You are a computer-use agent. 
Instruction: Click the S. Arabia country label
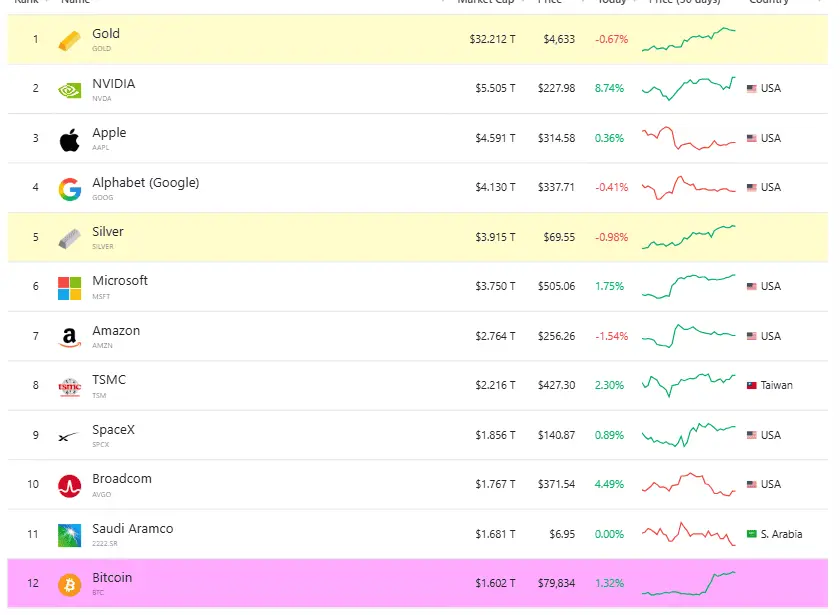[x=781, y=534]
